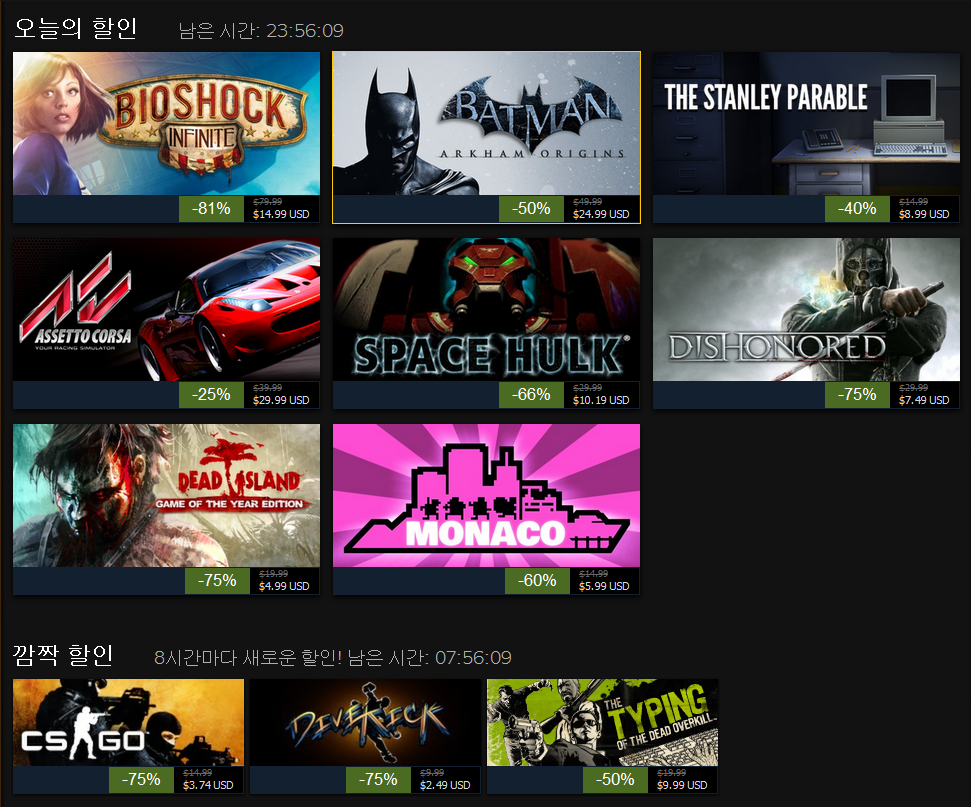This screenshot has width=971, height=807.
Task: Open Dead Island Game of the Year banner
Action: [167, 495]
